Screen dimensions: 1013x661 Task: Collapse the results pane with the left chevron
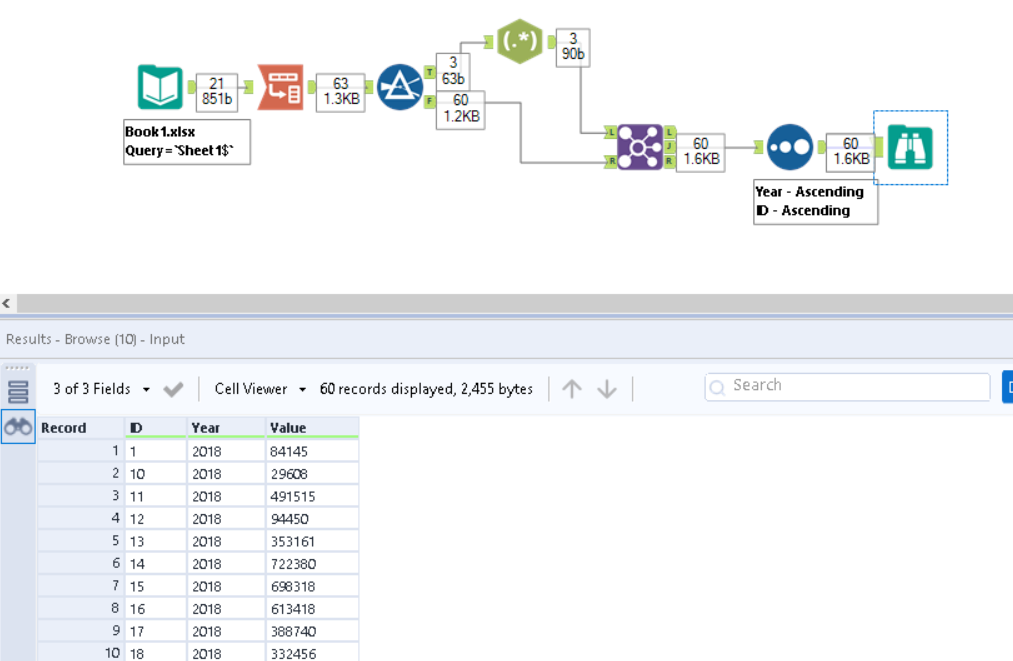coord(7,302)
